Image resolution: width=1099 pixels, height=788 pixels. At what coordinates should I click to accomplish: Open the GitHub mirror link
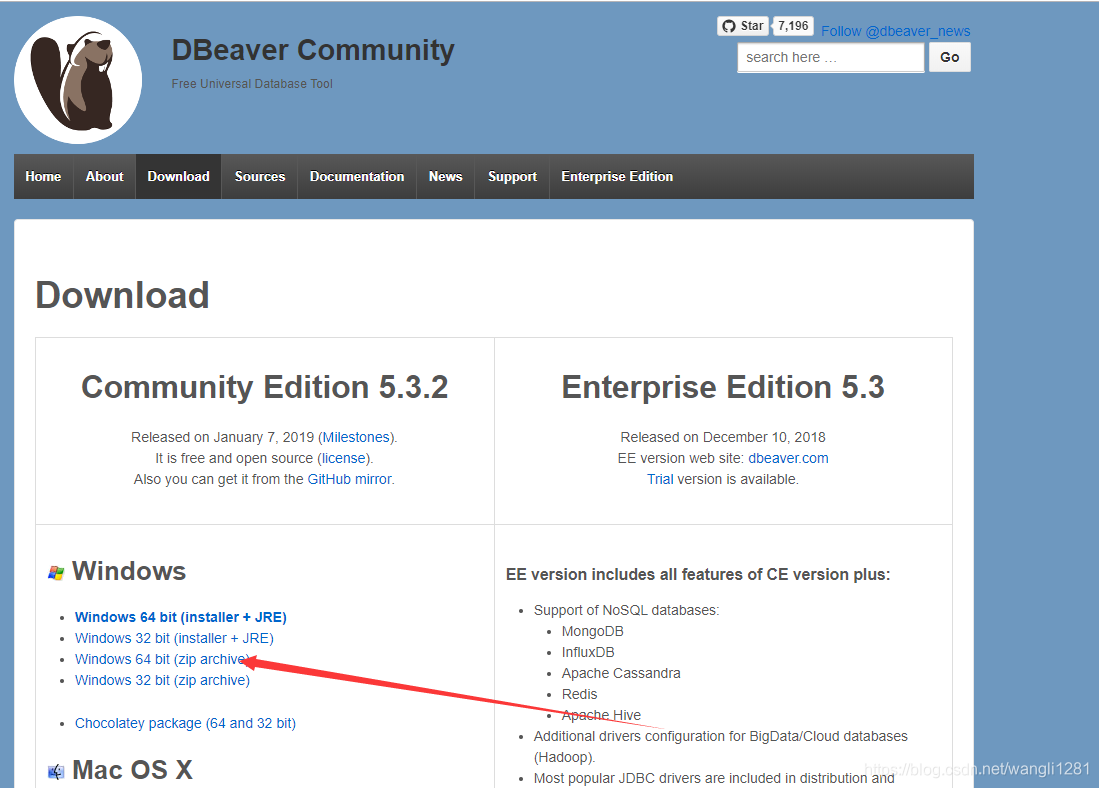349,480
